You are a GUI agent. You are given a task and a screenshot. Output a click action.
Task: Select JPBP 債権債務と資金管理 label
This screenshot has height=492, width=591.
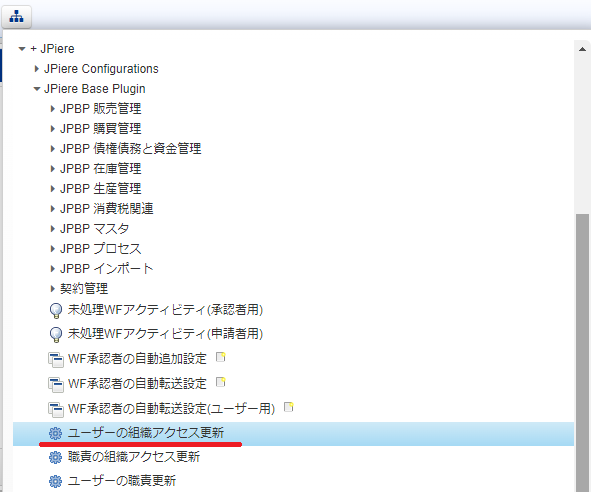(130, 149)
